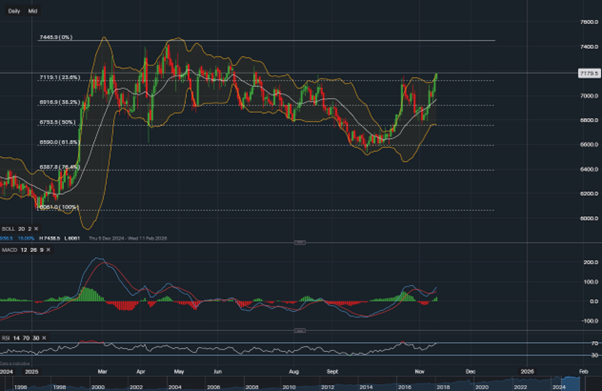
Task: Remove the RSI indicator with its X
Action: [x=44, y=338]
